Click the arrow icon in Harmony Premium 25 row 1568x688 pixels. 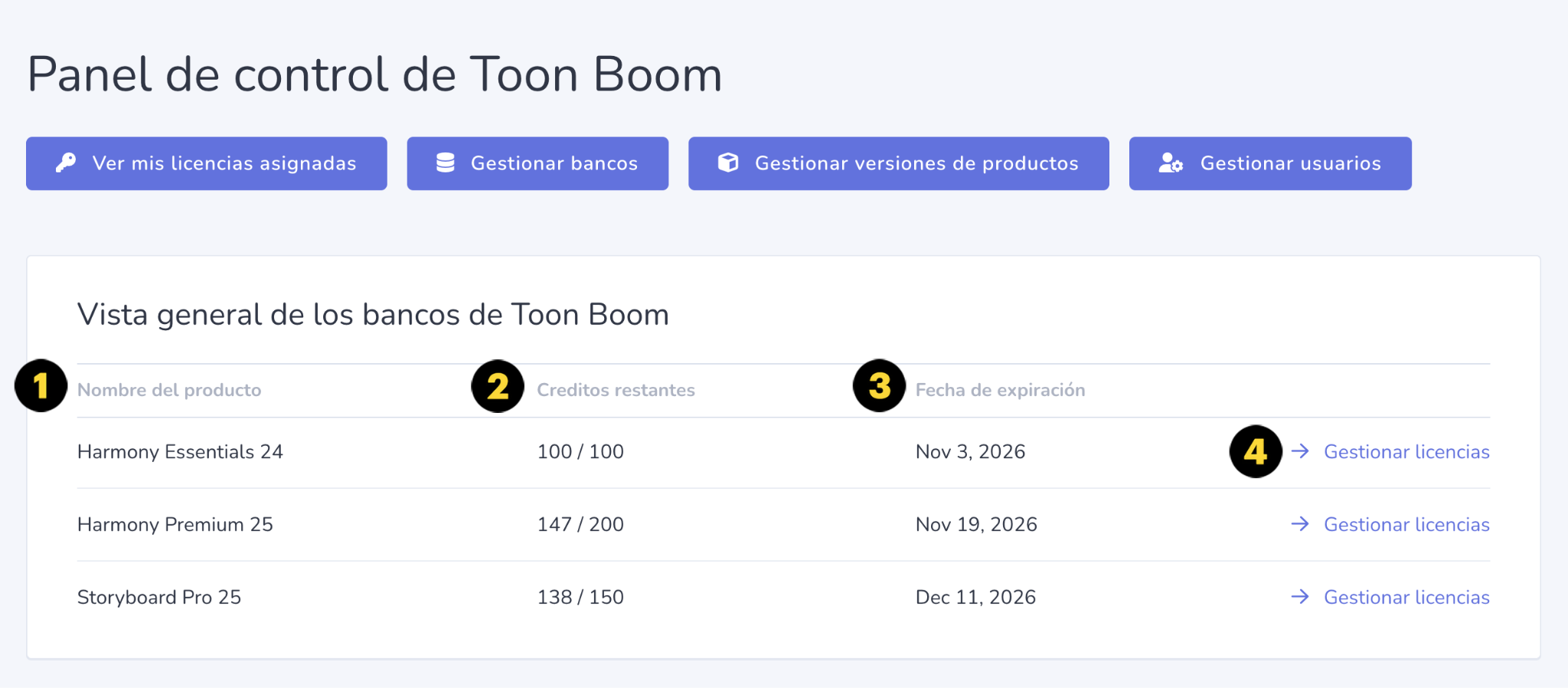[1300, 524]
